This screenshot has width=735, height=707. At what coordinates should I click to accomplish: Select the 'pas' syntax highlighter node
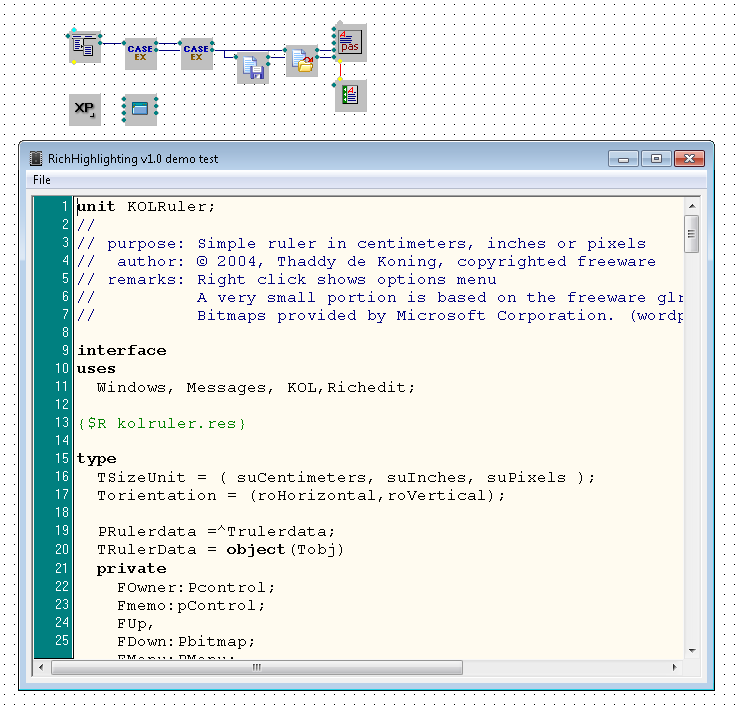(349, 42)
